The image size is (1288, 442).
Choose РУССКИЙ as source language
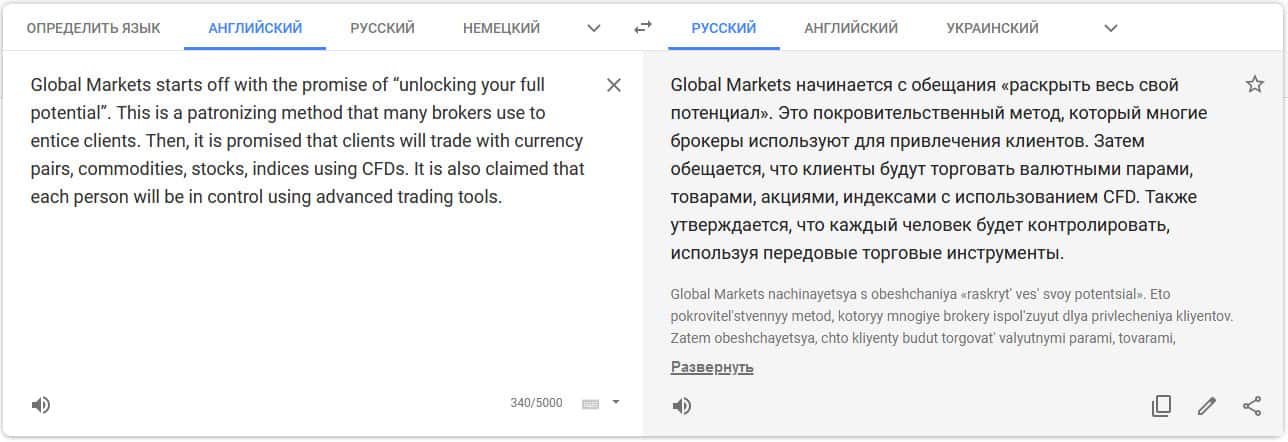[382, 28]
